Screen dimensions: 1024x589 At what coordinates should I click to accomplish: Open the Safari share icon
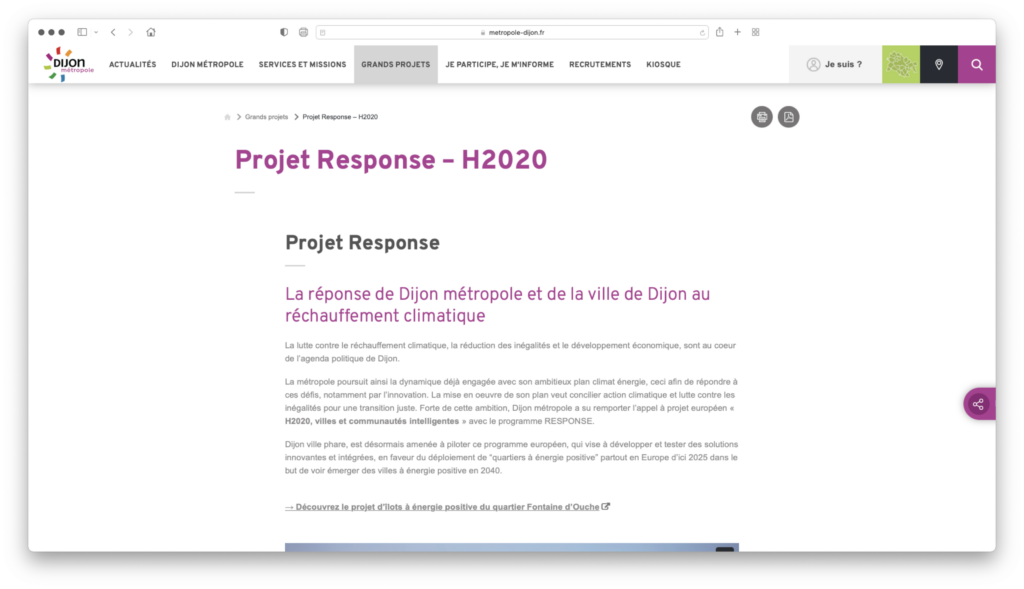point(719,31)
